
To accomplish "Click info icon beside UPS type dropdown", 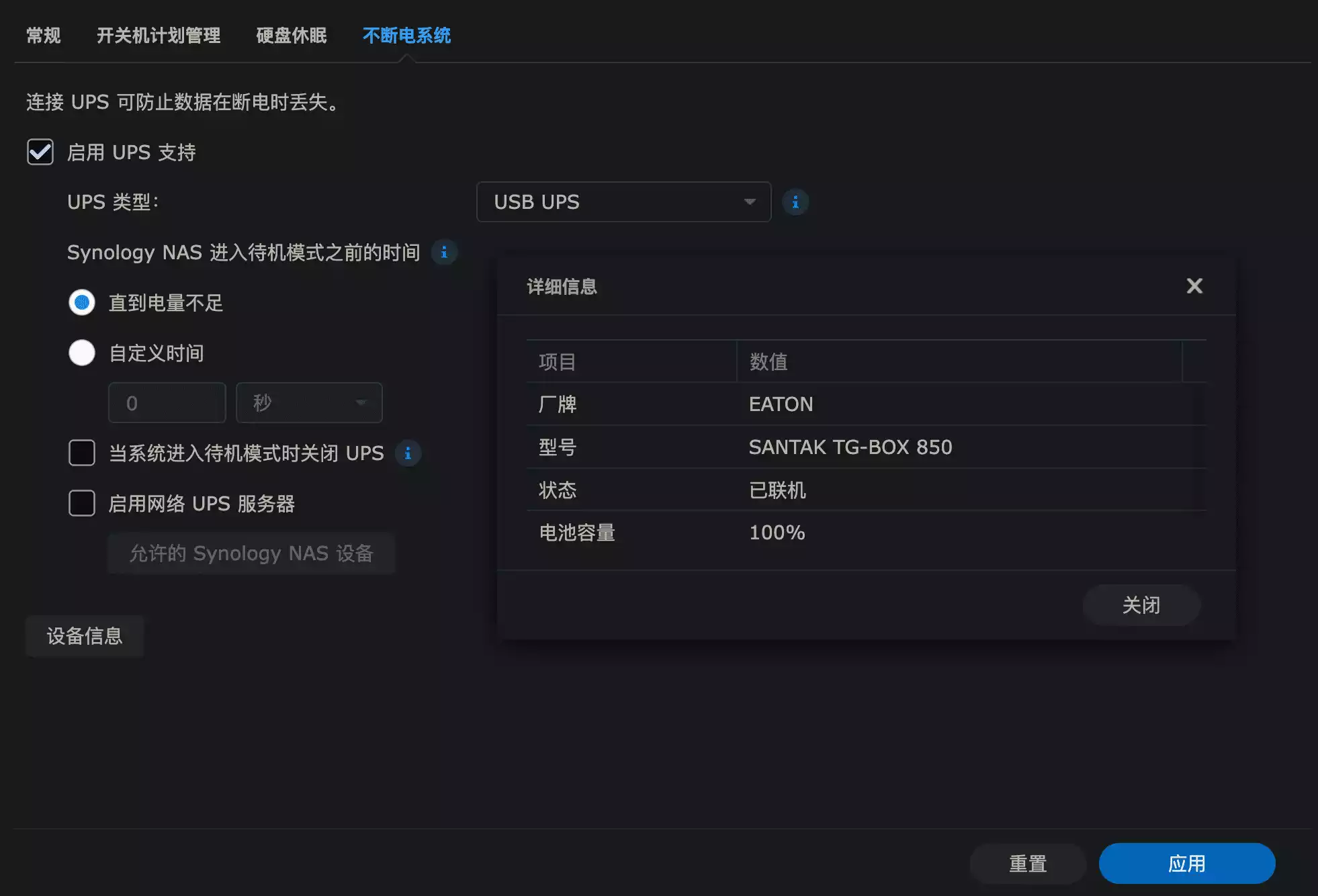I will click(795, 201).
